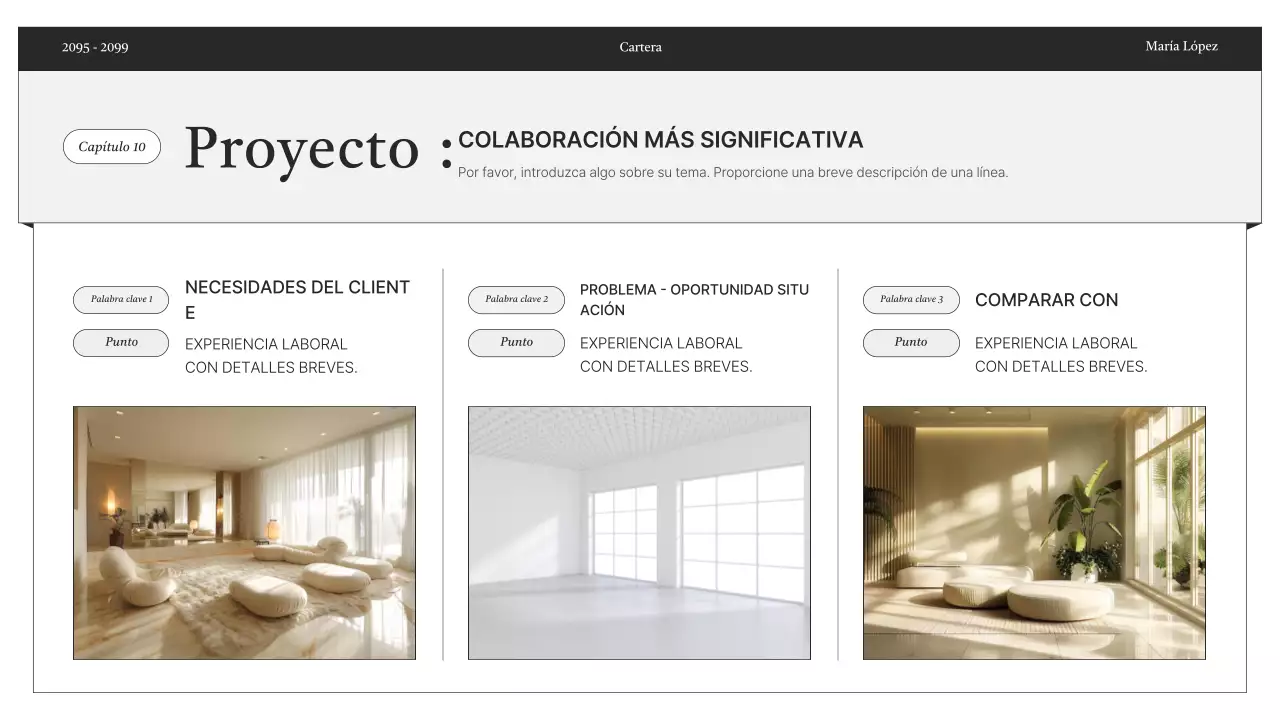Click the Punto pill in the middle column
The height and width of the screenshot is (720, 1280).
pos(516,342)
